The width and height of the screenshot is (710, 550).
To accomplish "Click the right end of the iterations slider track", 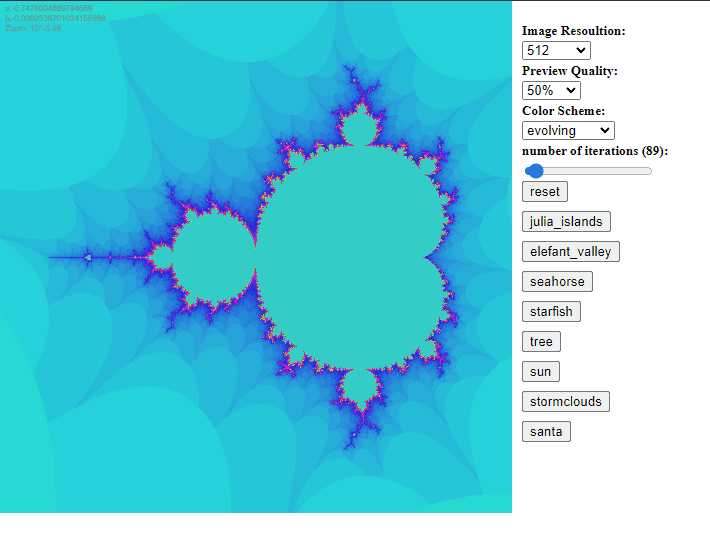I will [x=650, y=171].
